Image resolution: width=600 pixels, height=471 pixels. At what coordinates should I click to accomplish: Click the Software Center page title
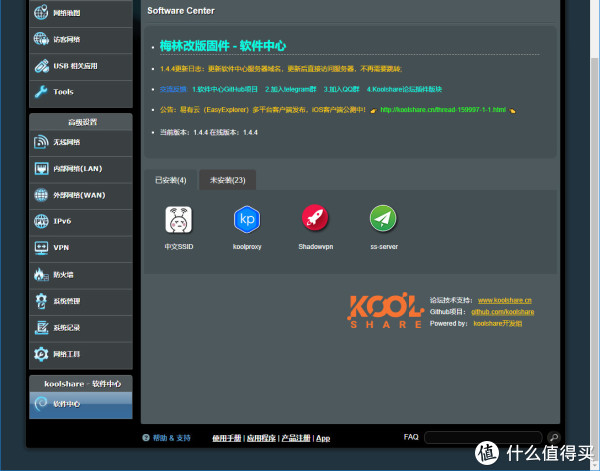tap(181, 11)
